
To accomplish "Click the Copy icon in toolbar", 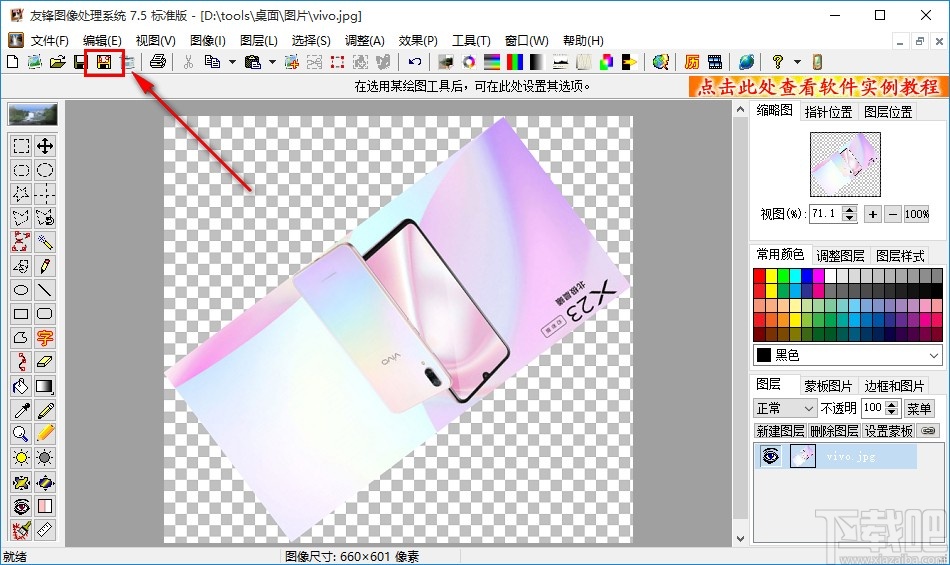I will pos(212,62).
